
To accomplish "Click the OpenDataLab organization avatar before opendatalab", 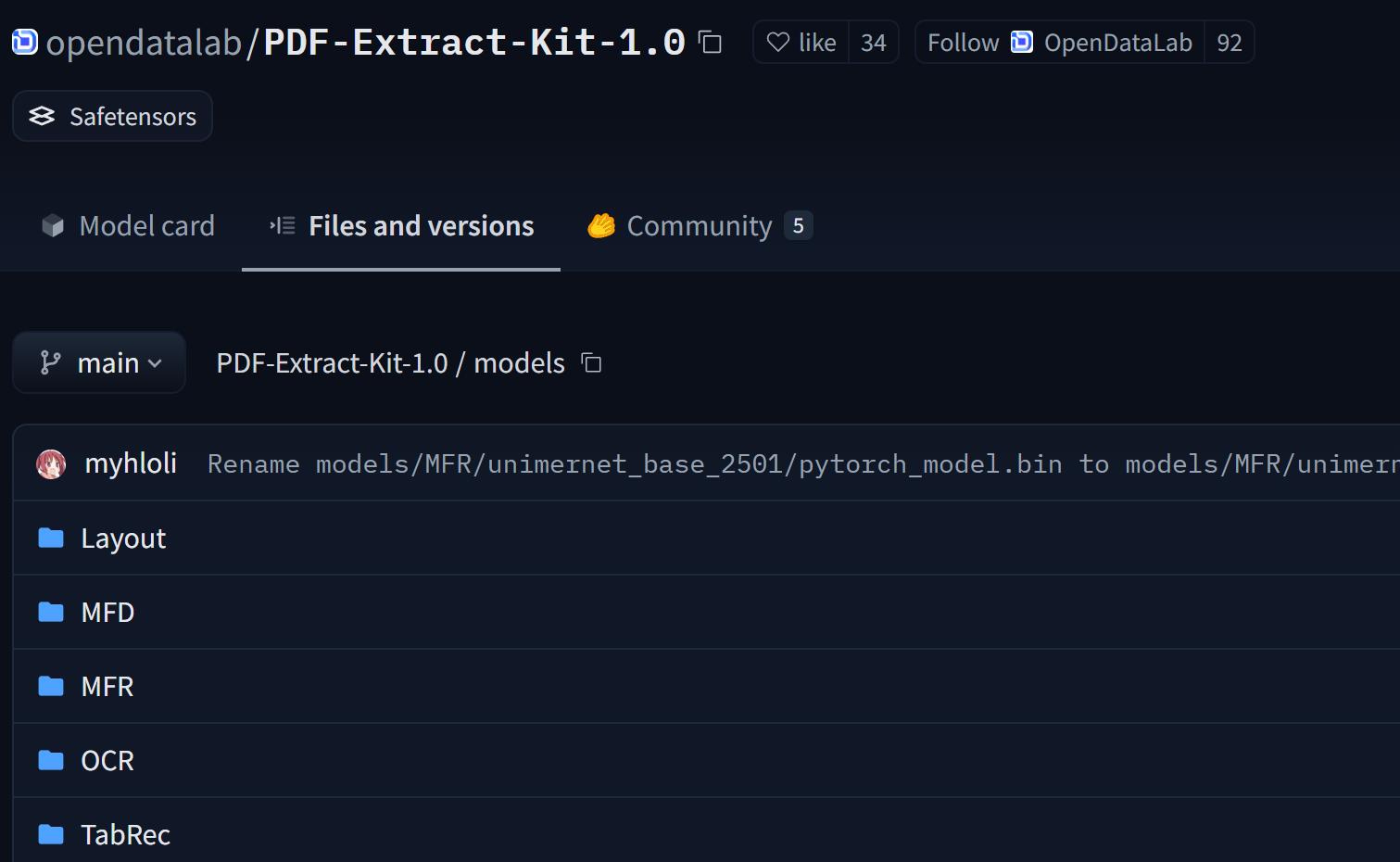I will [25, 42].
